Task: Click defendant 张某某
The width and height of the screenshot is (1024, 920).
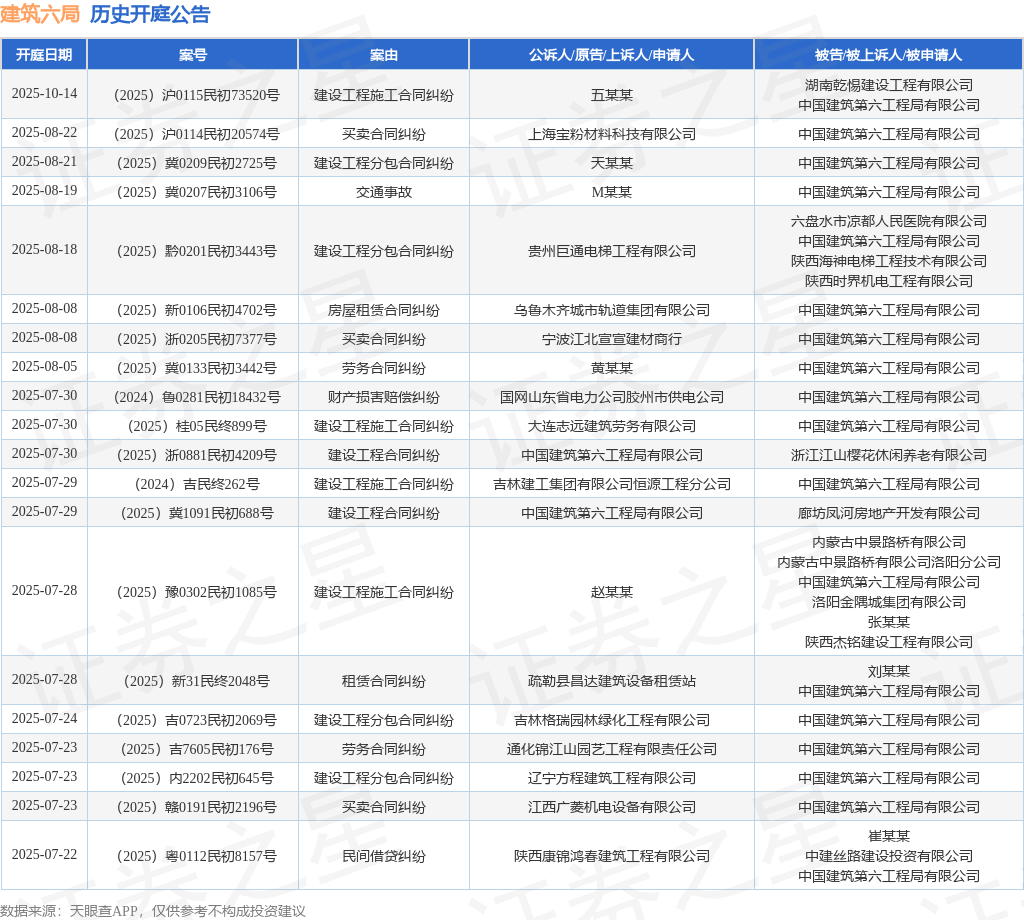Action: pyautogui.click(x=889, y=622)
